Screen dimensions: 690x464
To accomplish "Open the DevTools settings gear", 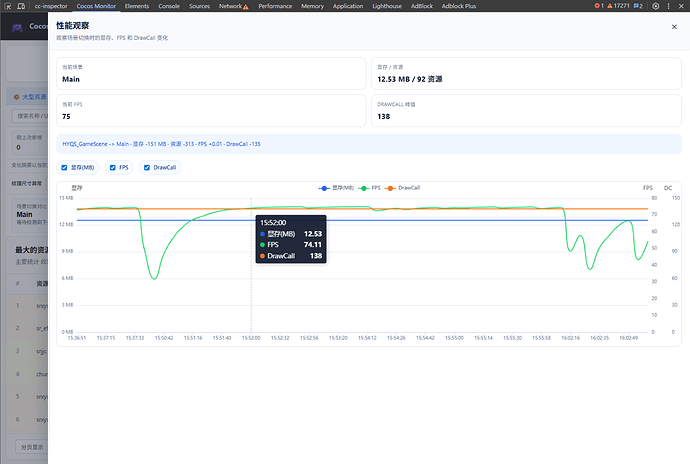I will 656,6.
